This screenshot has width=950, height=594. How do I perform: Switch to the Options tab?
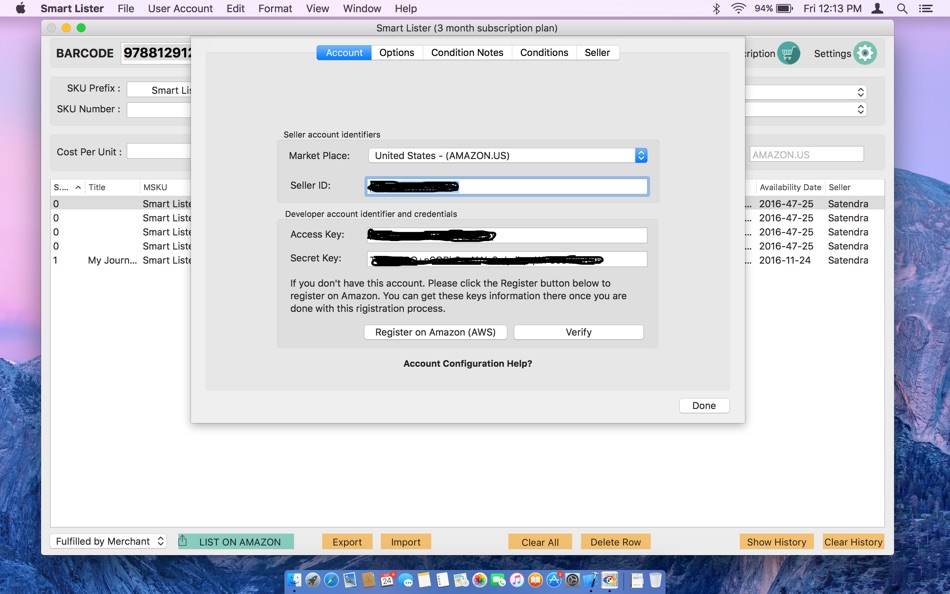397,53
